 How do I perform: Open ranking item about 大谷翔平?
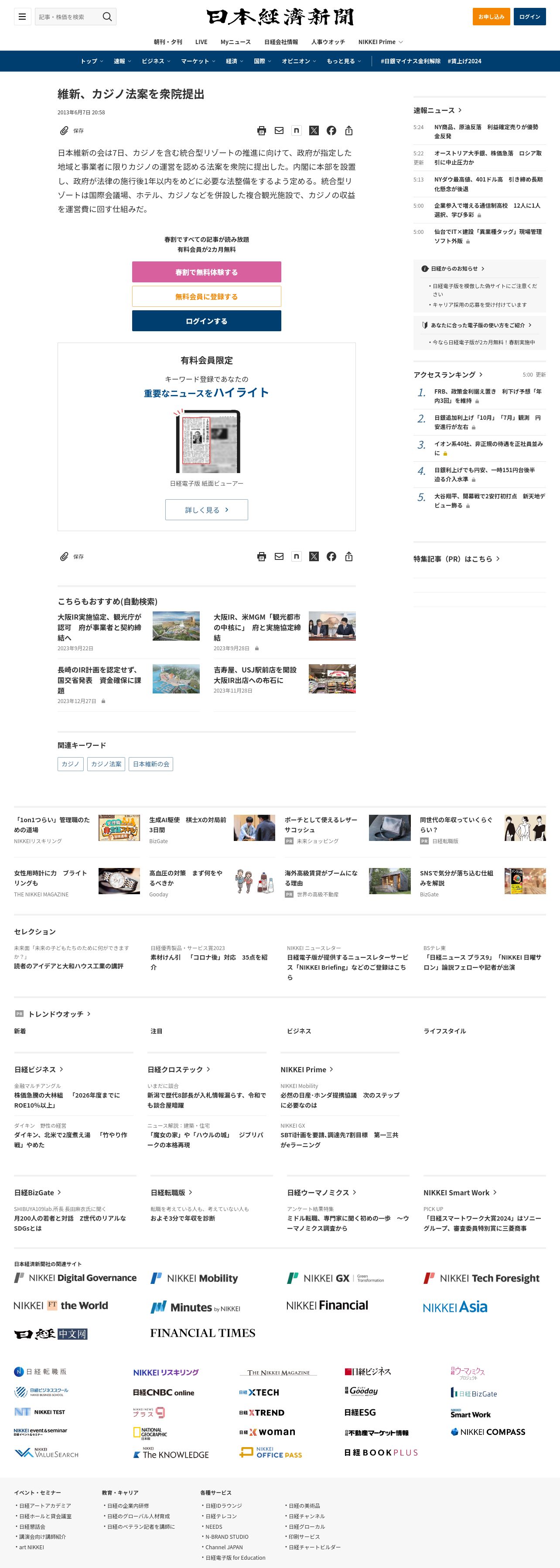pyautogui.click(x=489, y=501)
